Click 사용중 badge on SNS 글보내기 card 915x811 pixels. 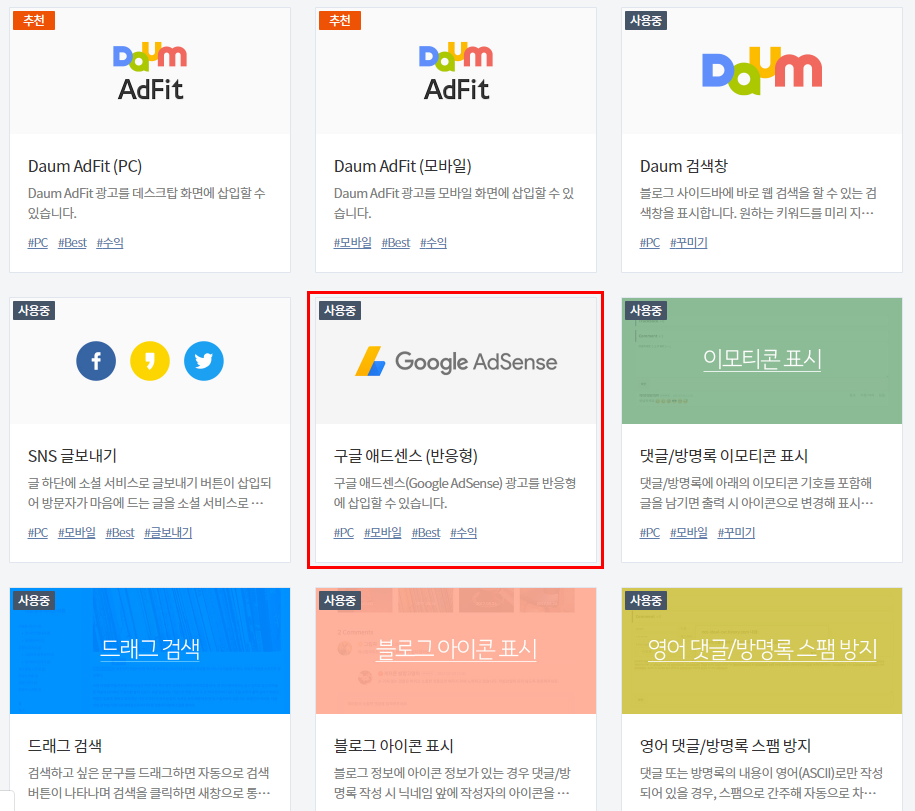point(34,310)
